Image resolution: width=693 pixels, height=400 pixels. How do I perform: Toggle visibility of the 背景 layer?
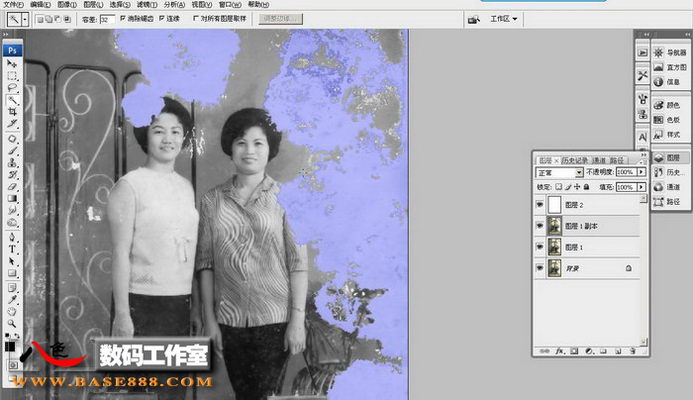click(540, 268)
